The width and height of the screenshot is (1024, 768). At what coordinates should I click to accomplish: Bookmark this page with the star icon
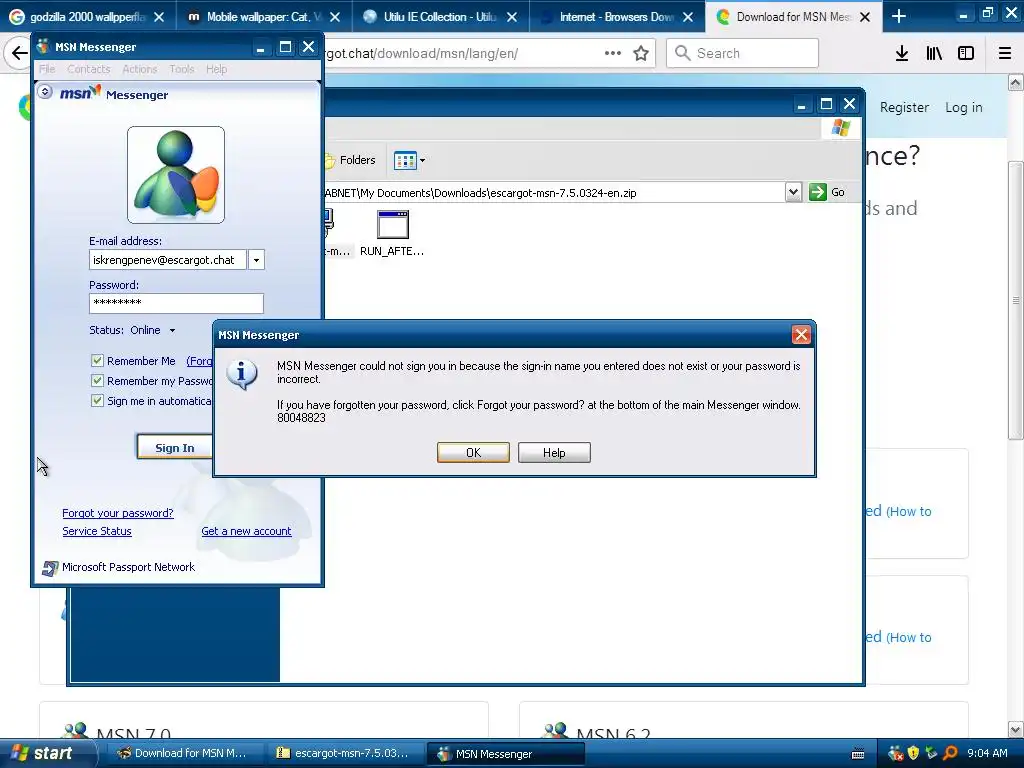click(x=641, y=53)
